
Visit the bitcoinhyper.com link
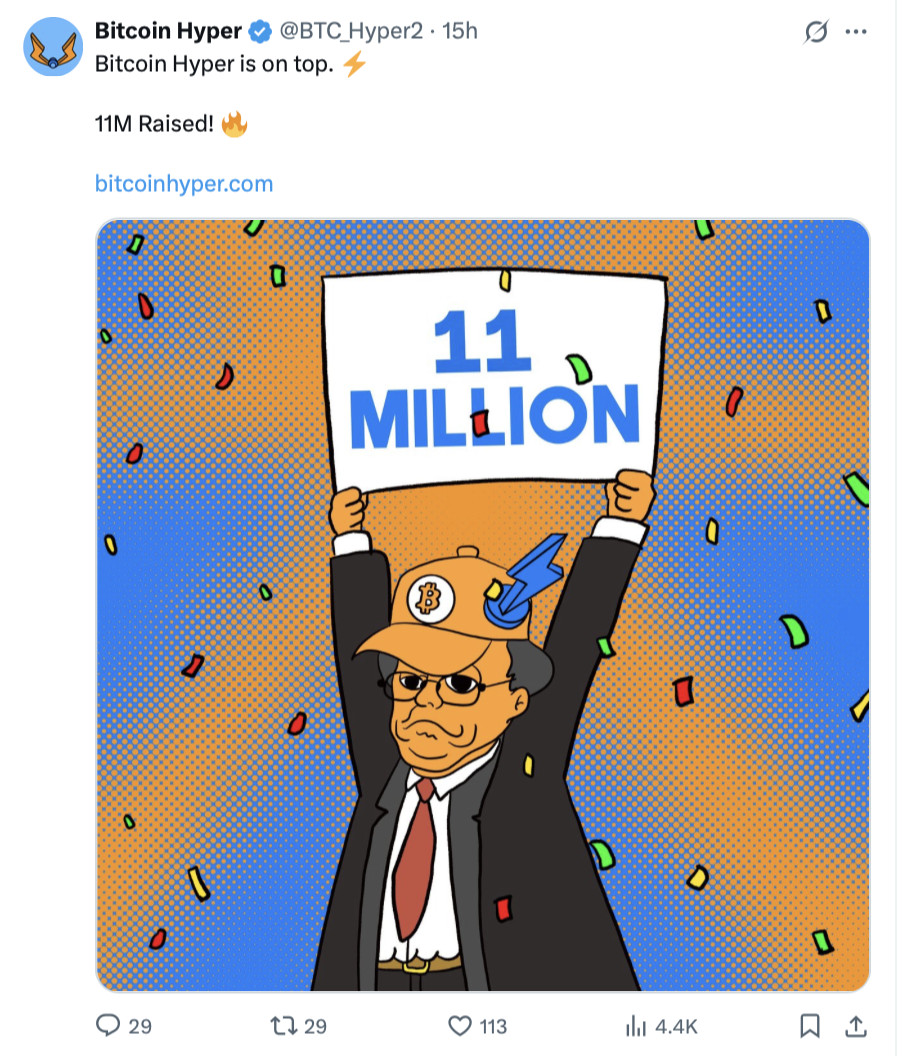[x=184, y=184]
